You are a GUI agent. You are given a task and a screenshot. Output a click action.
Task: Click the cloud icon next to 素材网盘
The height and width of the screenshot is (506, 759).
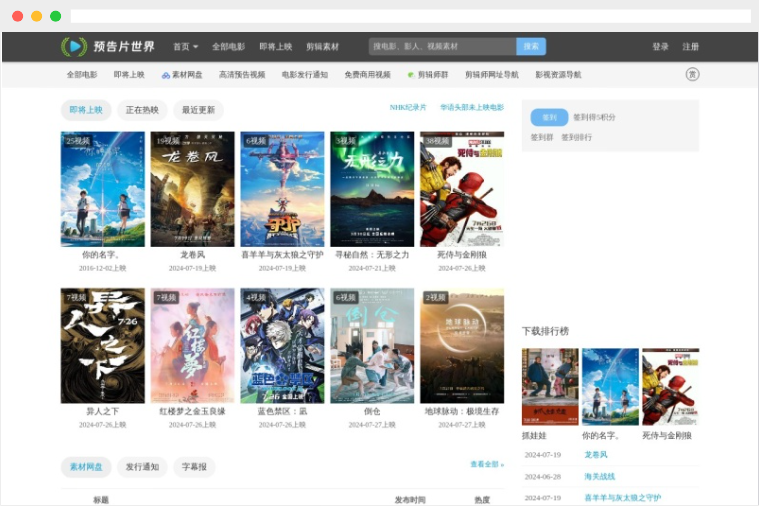click(166, 75)
